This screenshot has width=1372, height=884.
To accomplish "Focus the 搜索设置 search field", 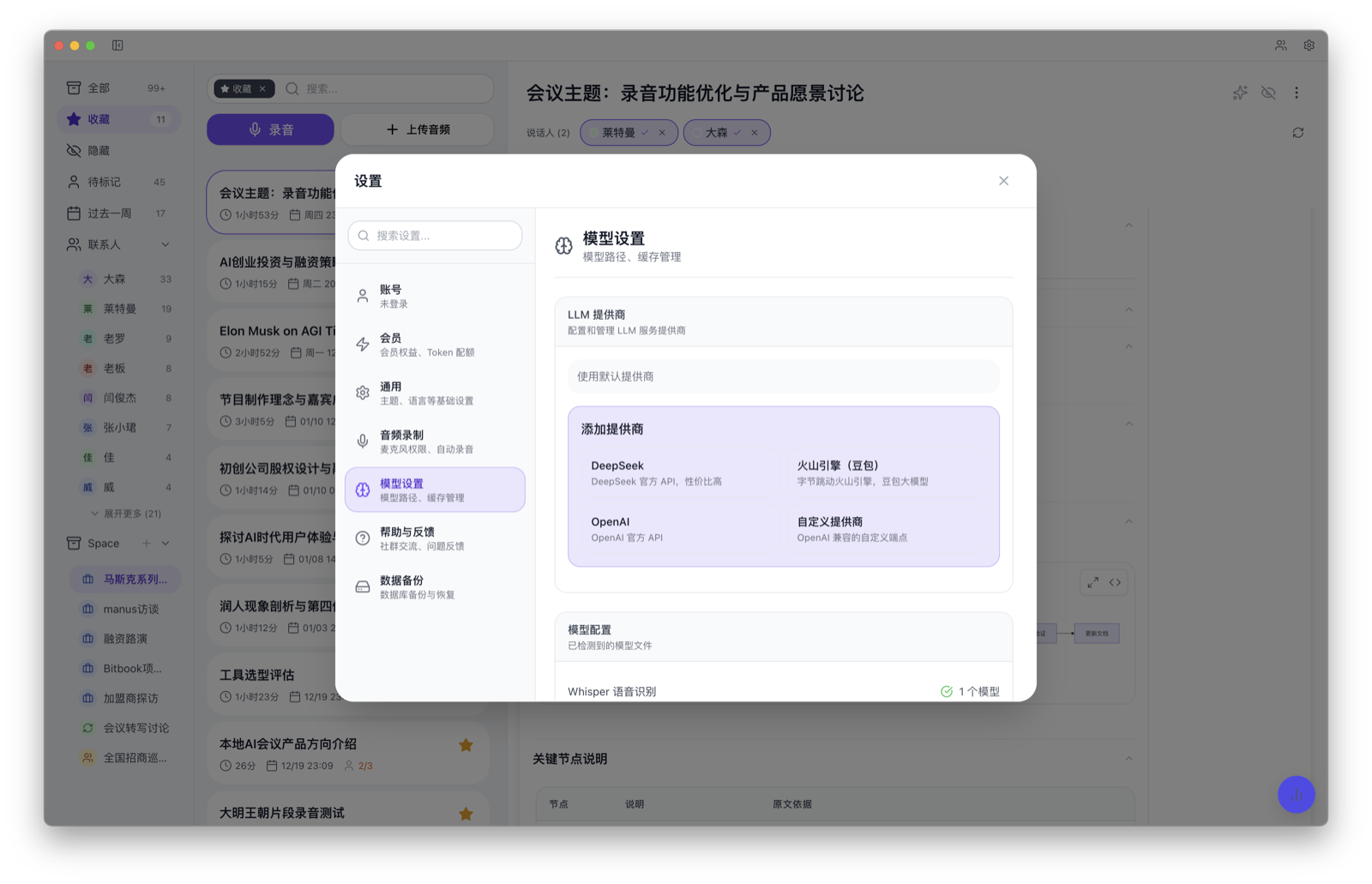I will [435, 236].
